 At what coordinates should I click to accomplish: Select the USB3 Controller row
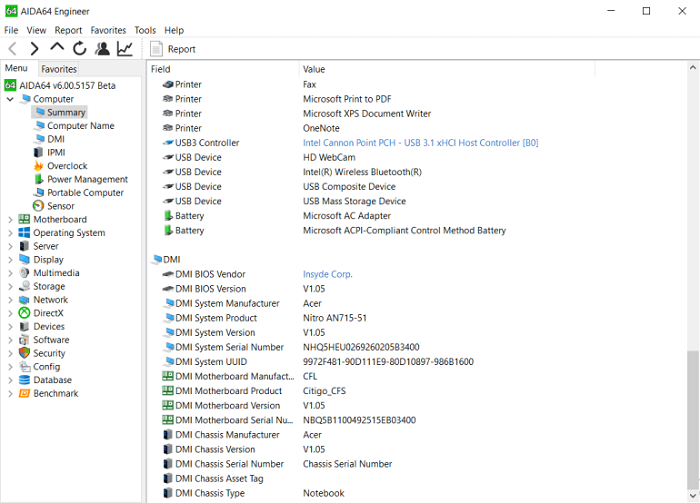[350, 143]
